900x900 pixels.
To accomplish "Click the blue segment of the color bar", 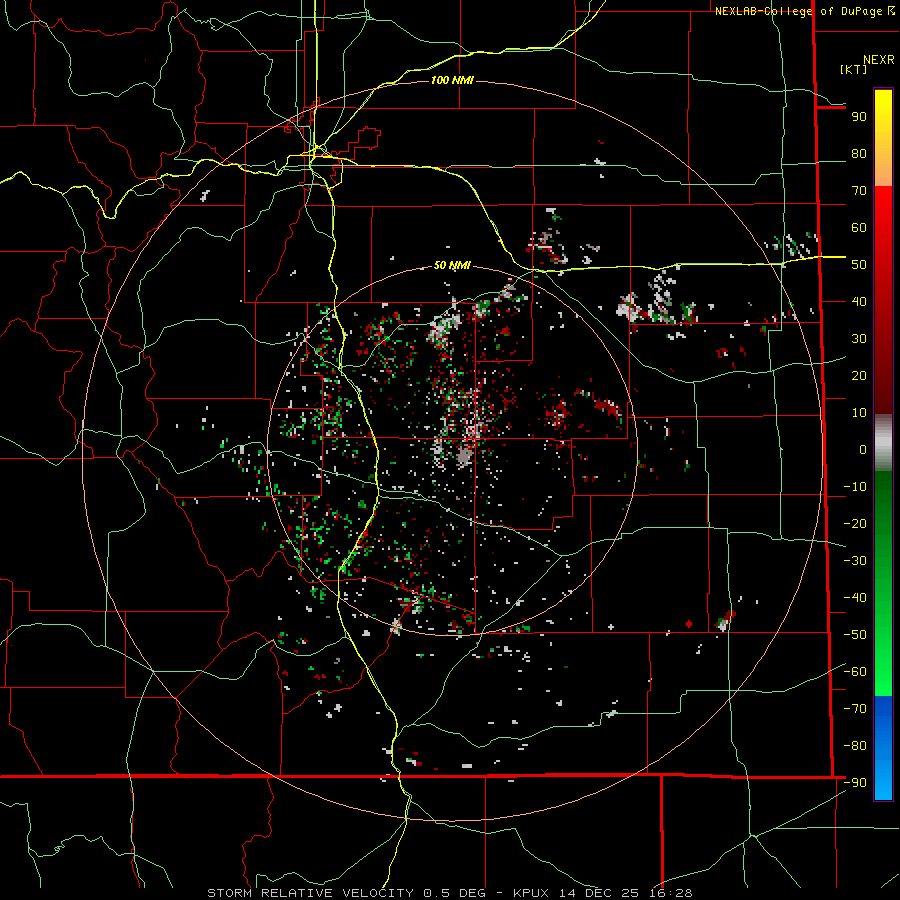I will (x=883, y=748).
